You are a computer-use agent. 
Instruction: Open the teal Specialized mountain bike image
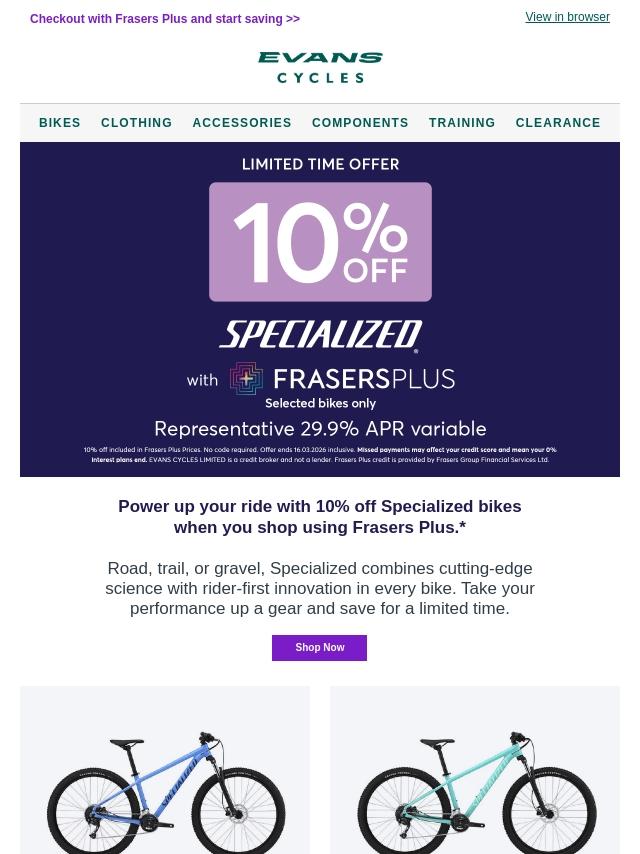coord(475,790)
